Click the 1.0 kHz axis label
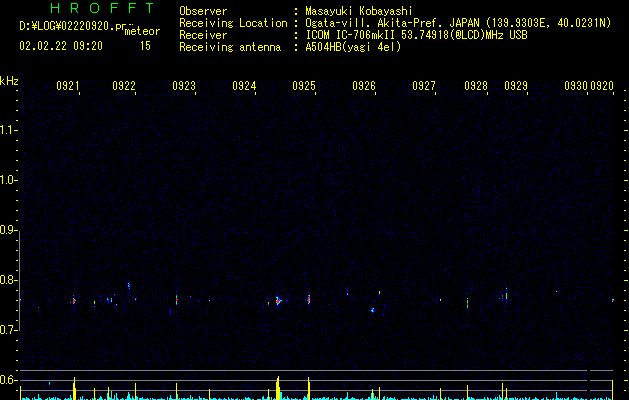This screenshot has width=629, height=400. (x=8, y=180)
